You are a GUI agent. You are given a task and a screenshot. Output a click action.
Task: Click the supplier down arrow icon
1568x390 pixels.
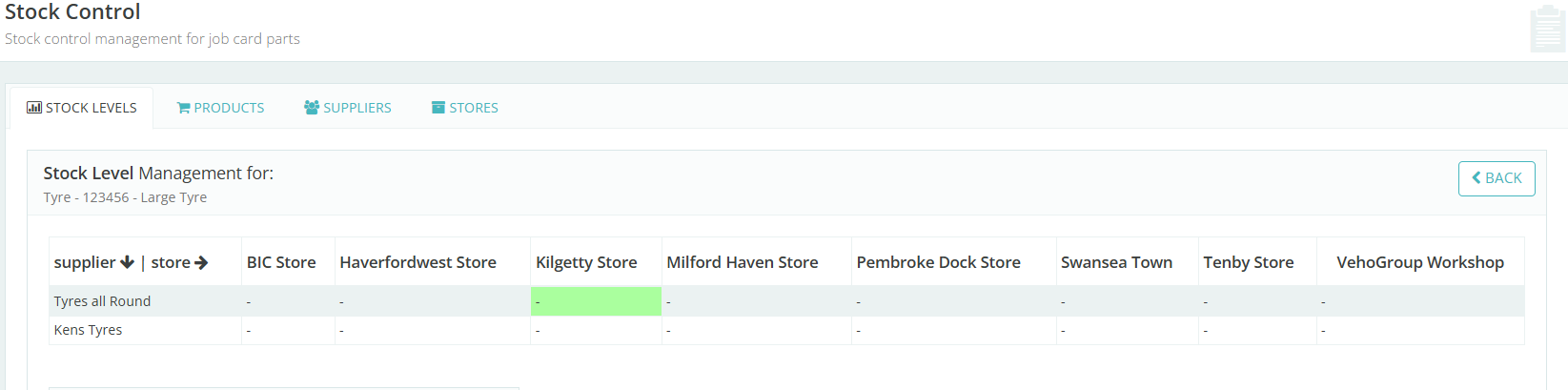pyautogui.click(x=127, y=262)
